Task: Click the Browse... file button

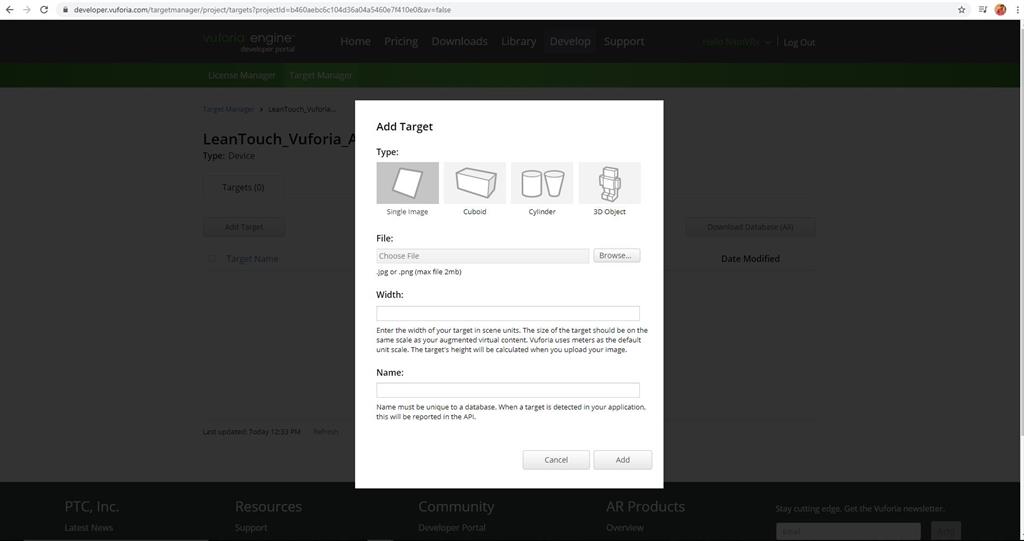Action: click(x=616, y=255)
